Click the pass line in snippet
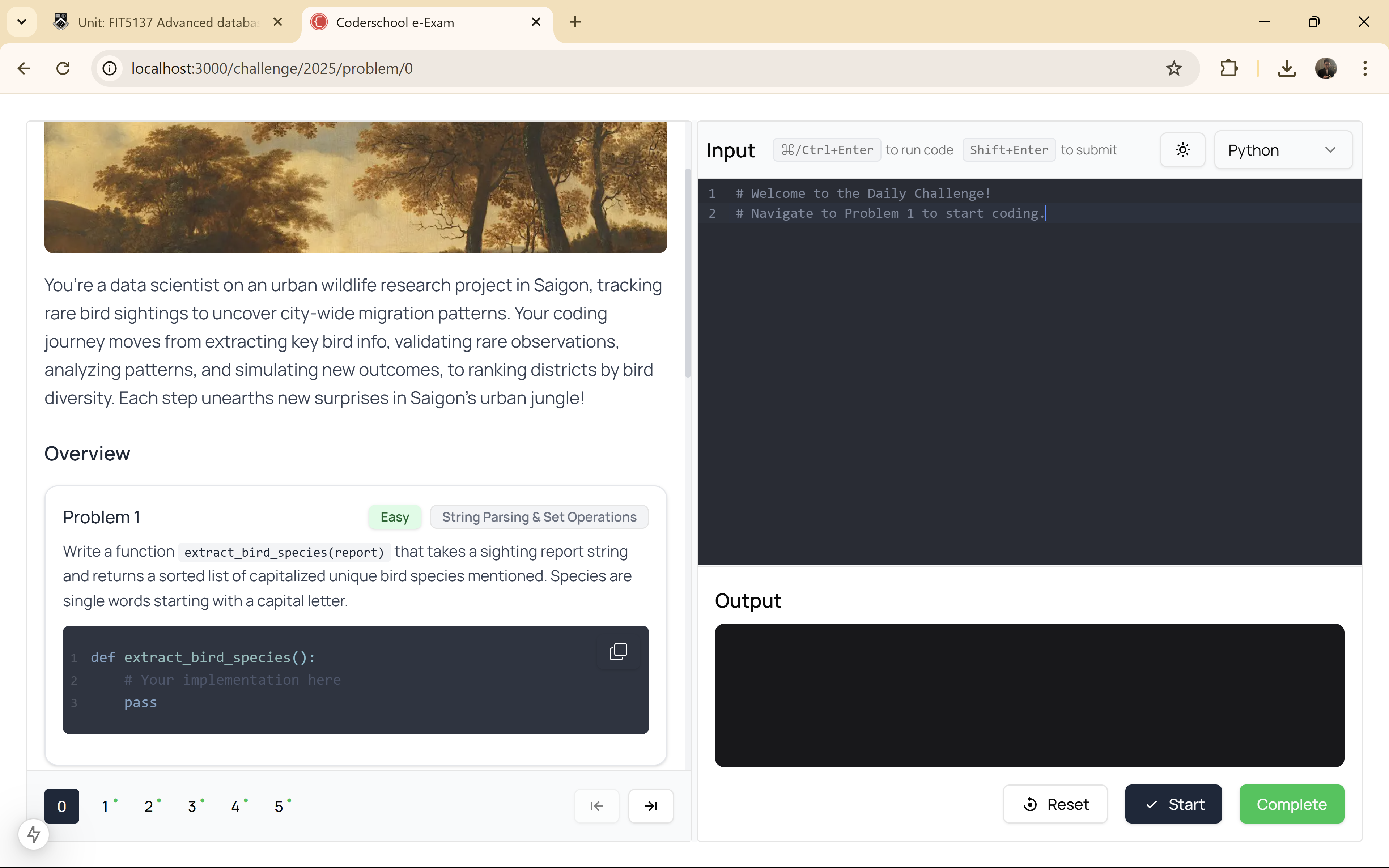Screen dimensions: 1389x868 [x=141, y=703]
